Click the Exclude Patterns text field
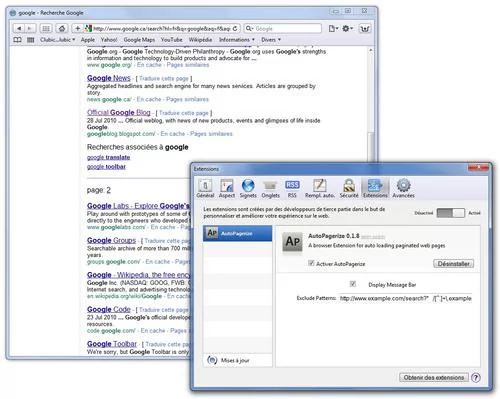This screenshot has width=500, height=399. (x=405, y=298)
